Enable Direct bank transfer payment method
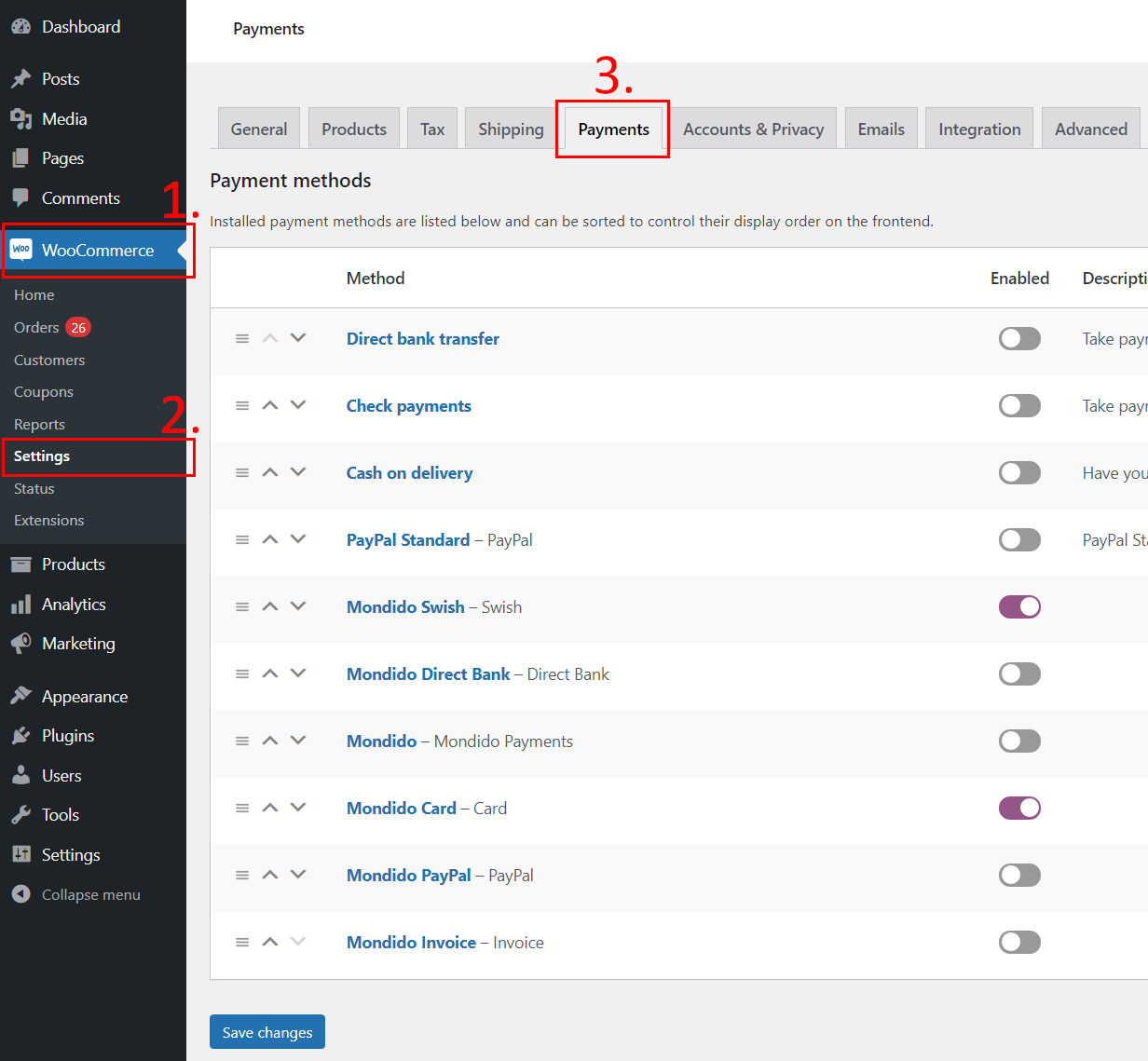This screenshot has width=1148, height=1061. (x=1019, y=338)
